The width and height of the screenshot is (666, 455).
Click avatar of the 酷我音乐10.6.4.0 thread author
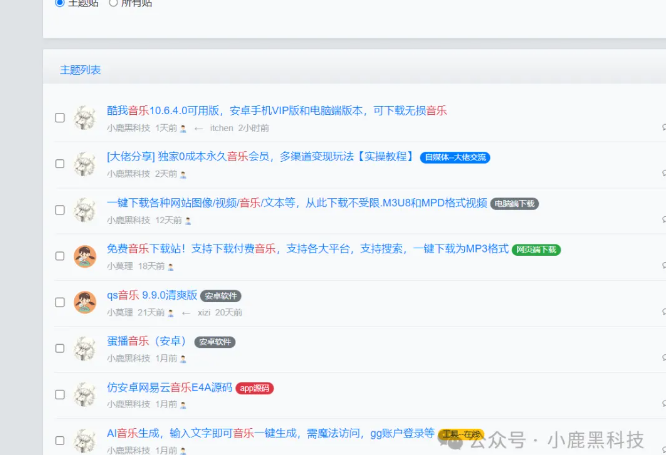tap(85, 117)
